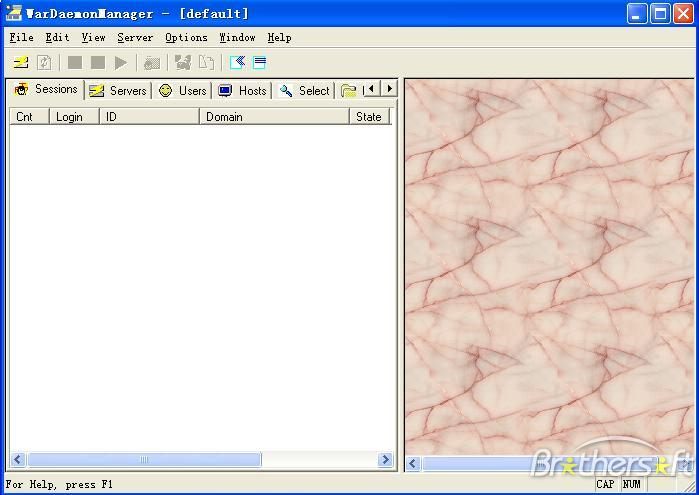This screenshot has height=495, width=699.
Task: Maximize the WarDaemonManager window
Action: pyautogui.click(x=660, y=13)
